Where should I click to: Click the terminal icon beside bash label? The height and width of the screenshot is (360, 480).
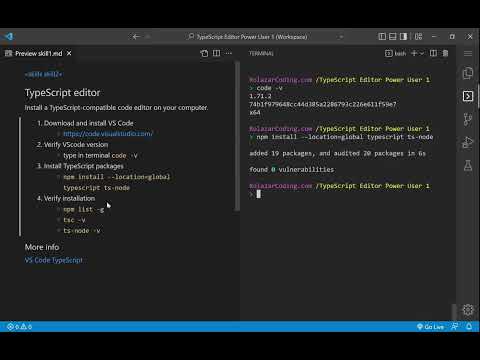click(x=388, y=53)
